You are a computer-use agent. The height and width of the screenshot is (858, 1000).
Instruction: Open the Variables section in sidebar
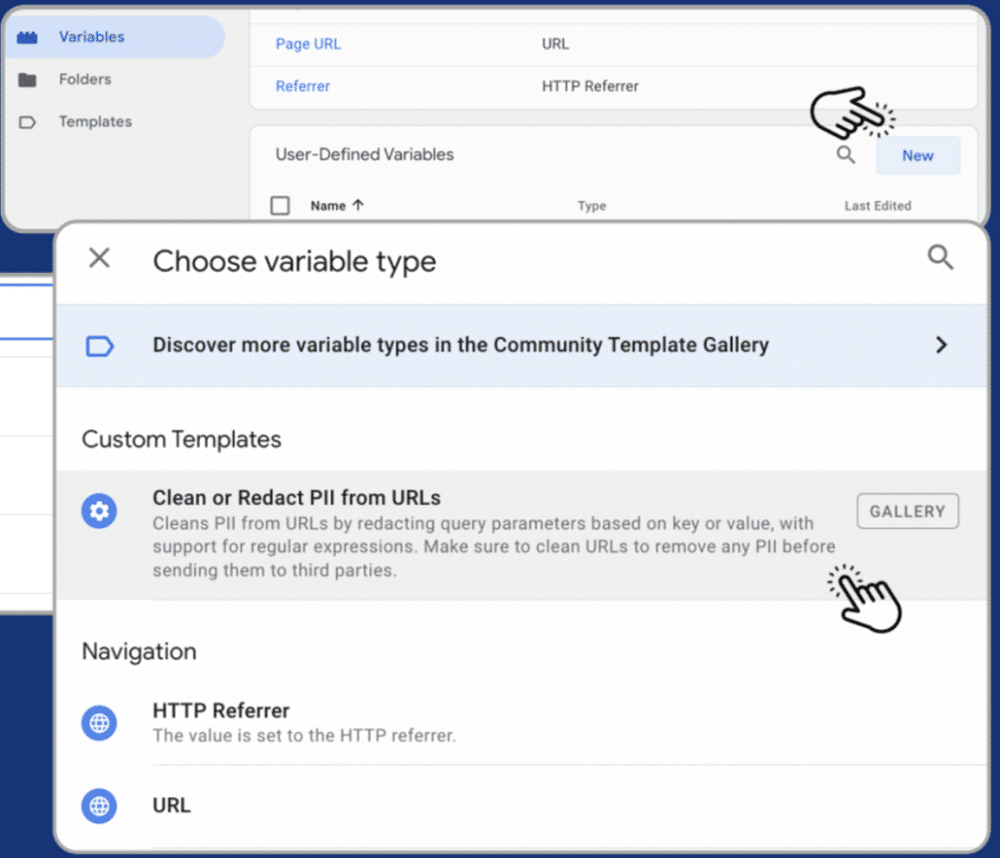pyautogui.click(x=115, y=37)
